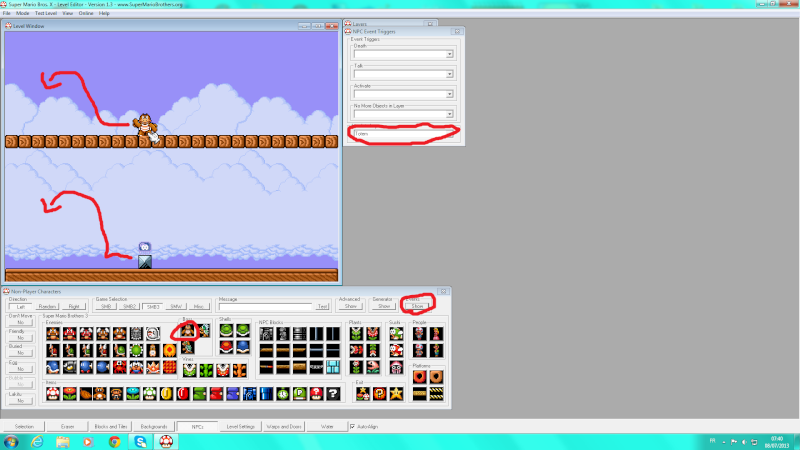This screenshot has width=800, height=450.
Task: Select the SMB2 game selection
Action: [x=129, y=307]
